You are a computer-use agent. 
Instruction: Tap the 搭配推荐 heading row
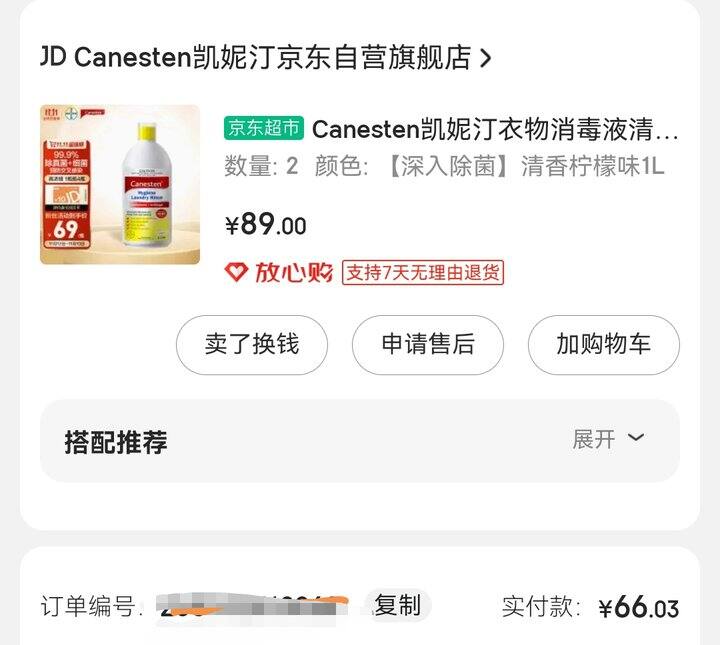360,441
